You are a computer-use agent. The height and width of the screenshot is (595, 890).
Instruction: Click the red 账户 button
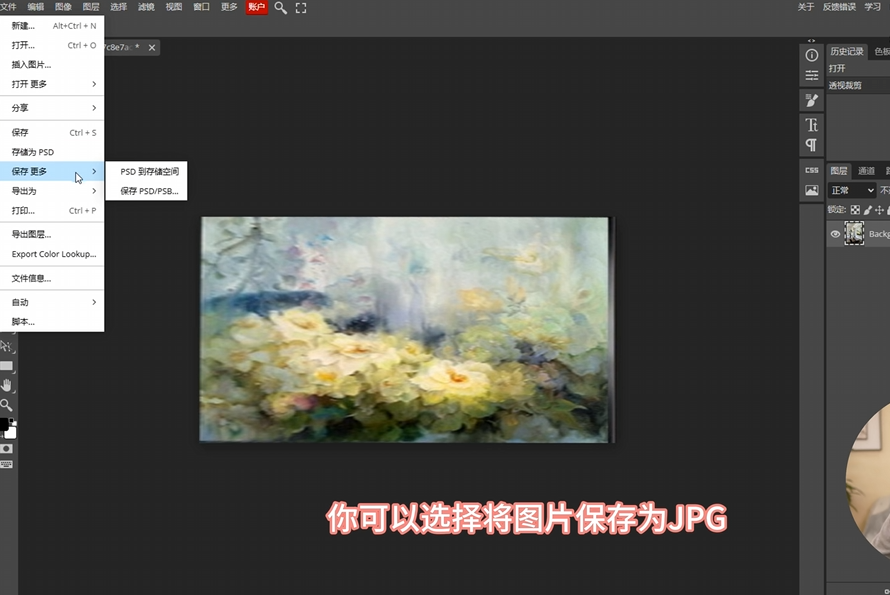[x=257, y=7]
